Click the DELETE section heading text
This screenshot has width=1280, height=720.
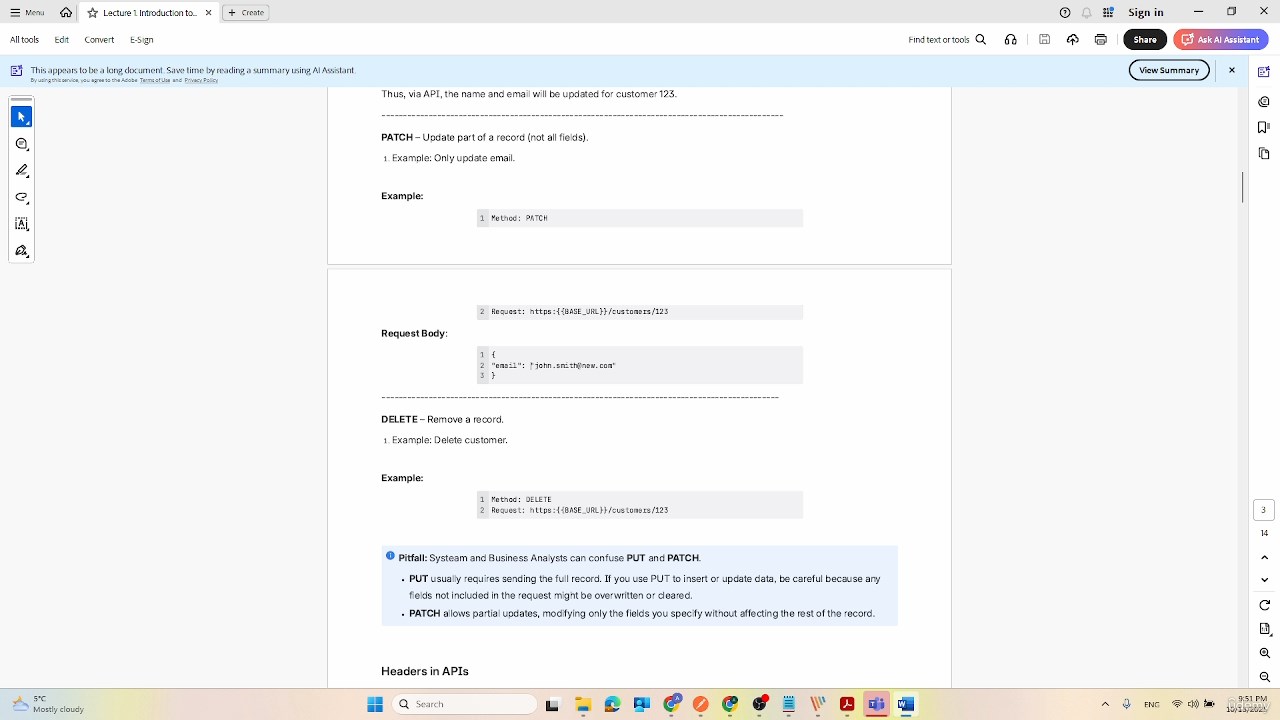[x=399, y=419]
